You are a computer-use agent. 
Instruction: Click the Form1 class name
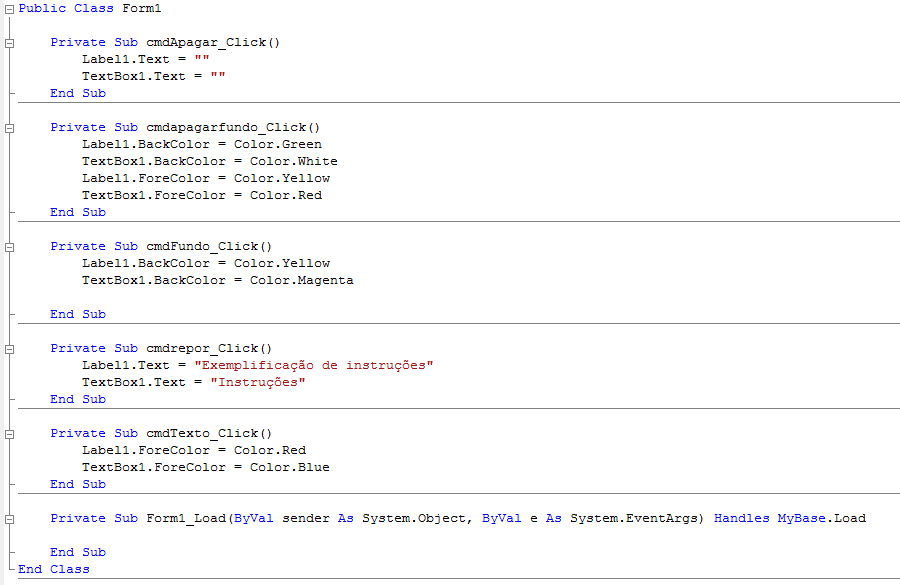[x=142, y=9]
